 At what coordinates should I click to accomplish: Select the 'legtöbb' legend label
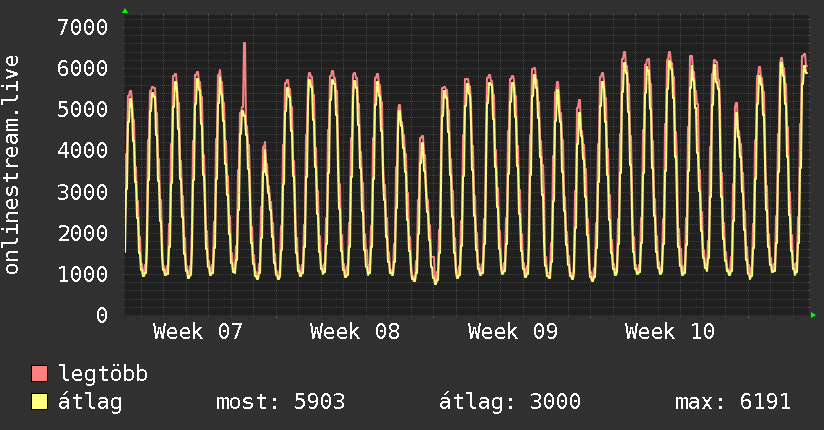[103, 374]
